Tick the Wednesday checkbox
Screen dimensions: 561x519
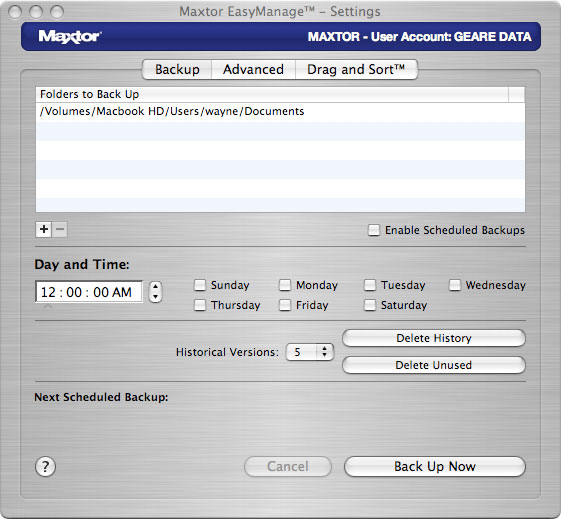[x=455, y=285]
